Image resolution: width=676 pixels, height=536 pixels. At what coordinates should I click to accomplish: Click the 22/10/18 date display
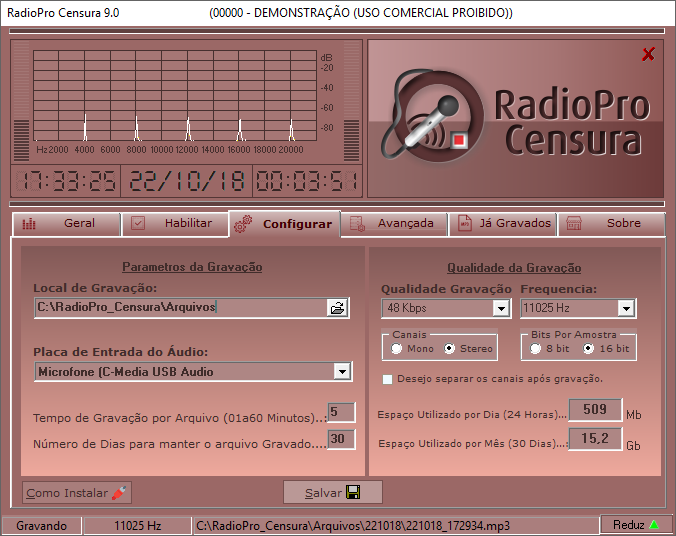click(187, 181)
